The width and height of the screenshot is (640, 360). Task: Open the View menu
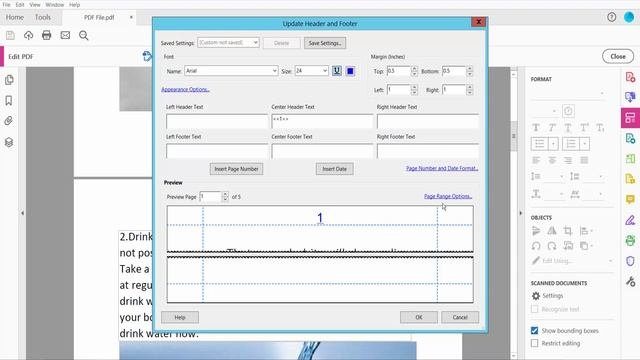[35, 5]
